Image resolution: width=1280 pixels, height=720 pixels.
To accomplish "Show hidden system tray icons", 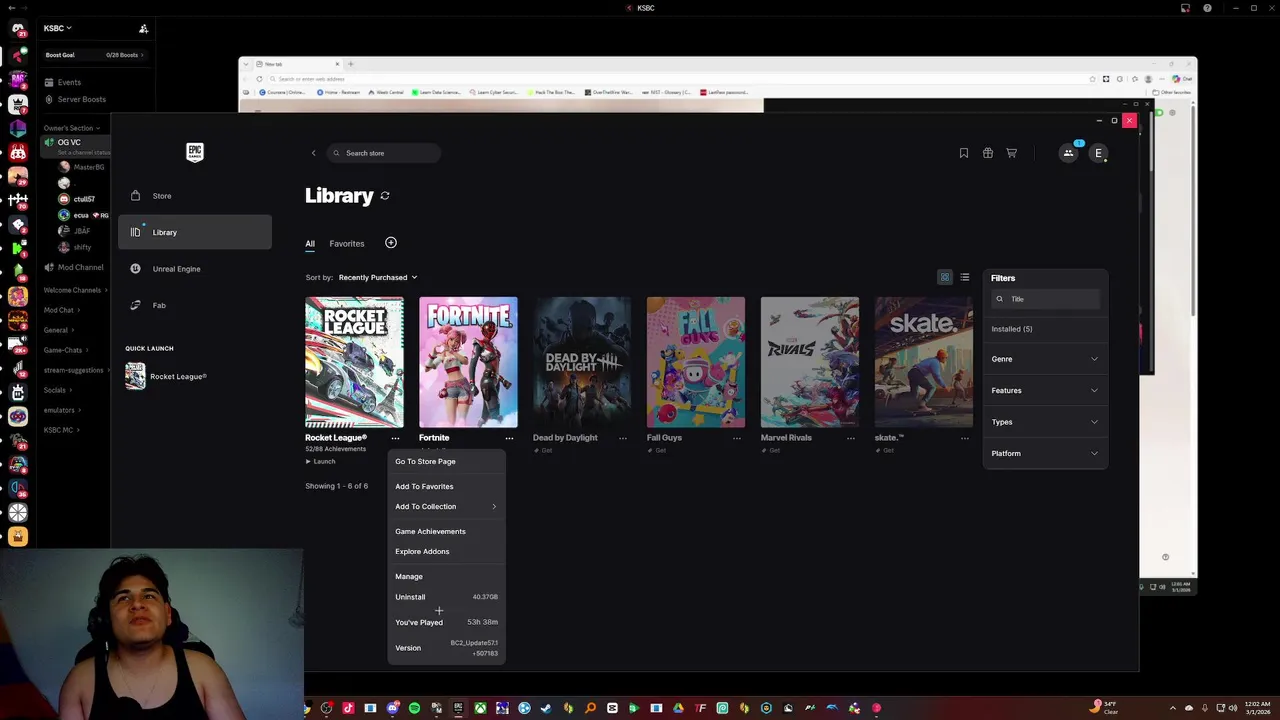I will coord(1174,708).
